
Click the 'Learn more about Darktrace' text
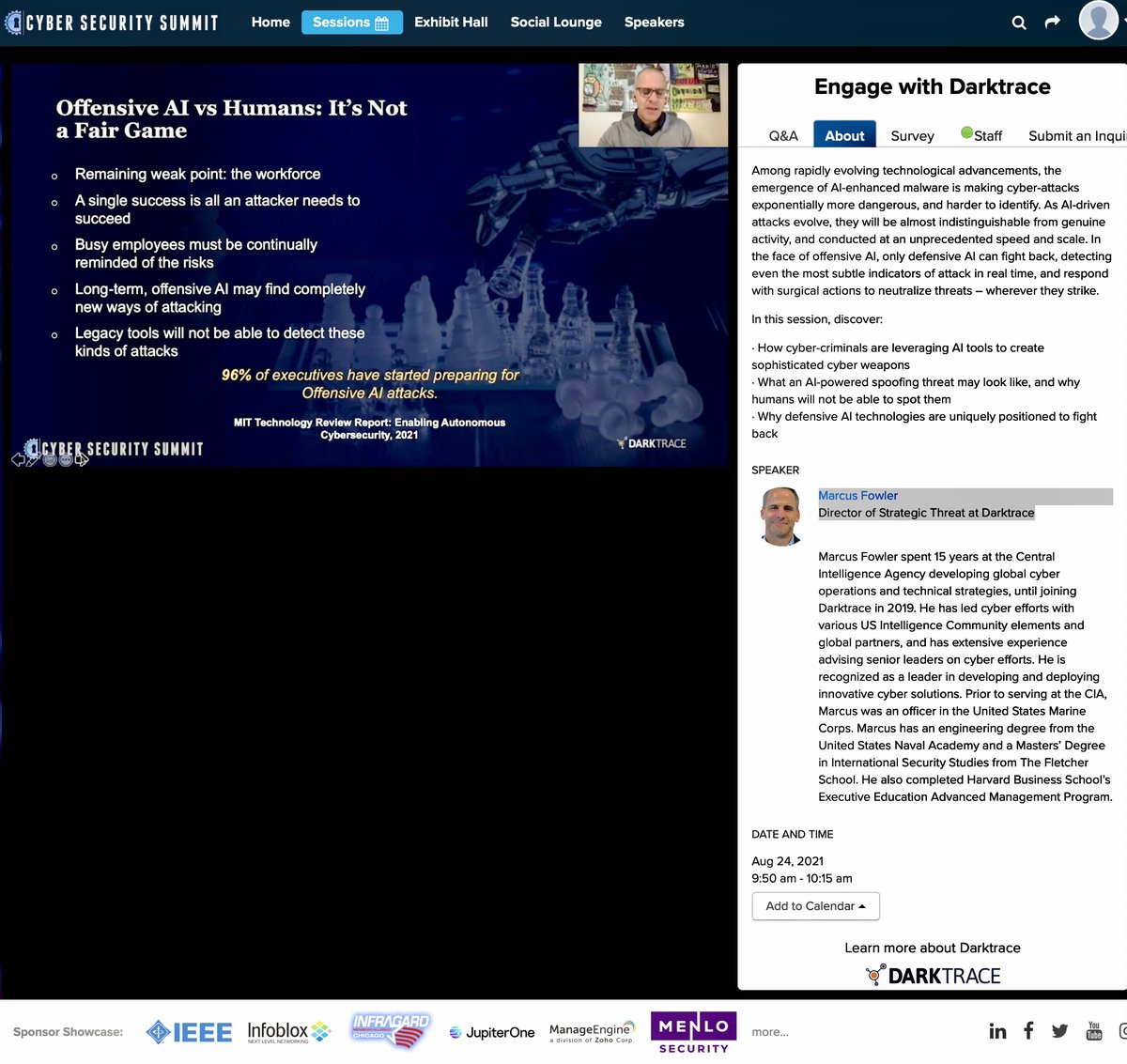(x=933, y=948)
